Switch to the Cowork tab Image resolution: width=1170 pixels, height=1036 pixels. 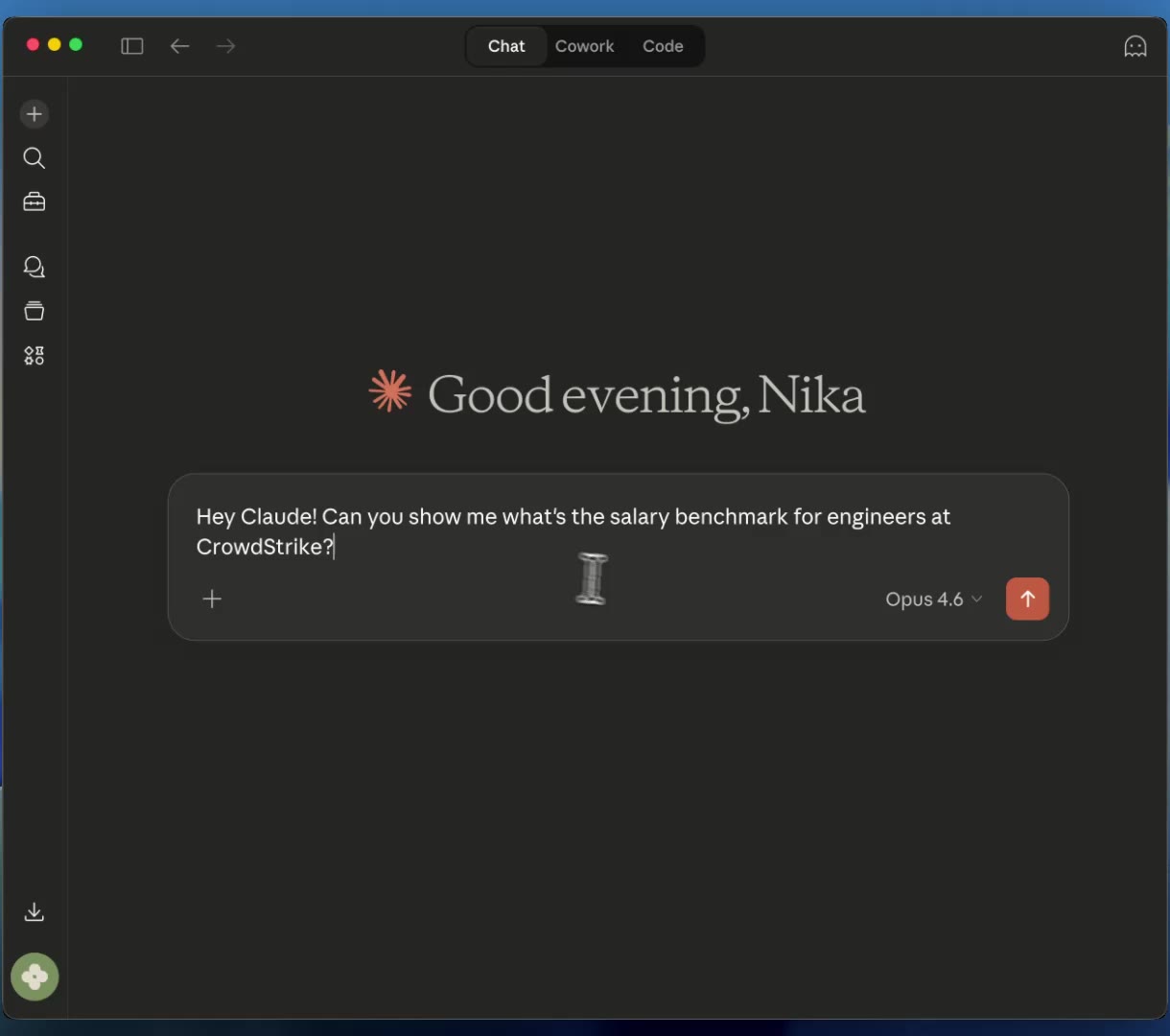(584, 46)
